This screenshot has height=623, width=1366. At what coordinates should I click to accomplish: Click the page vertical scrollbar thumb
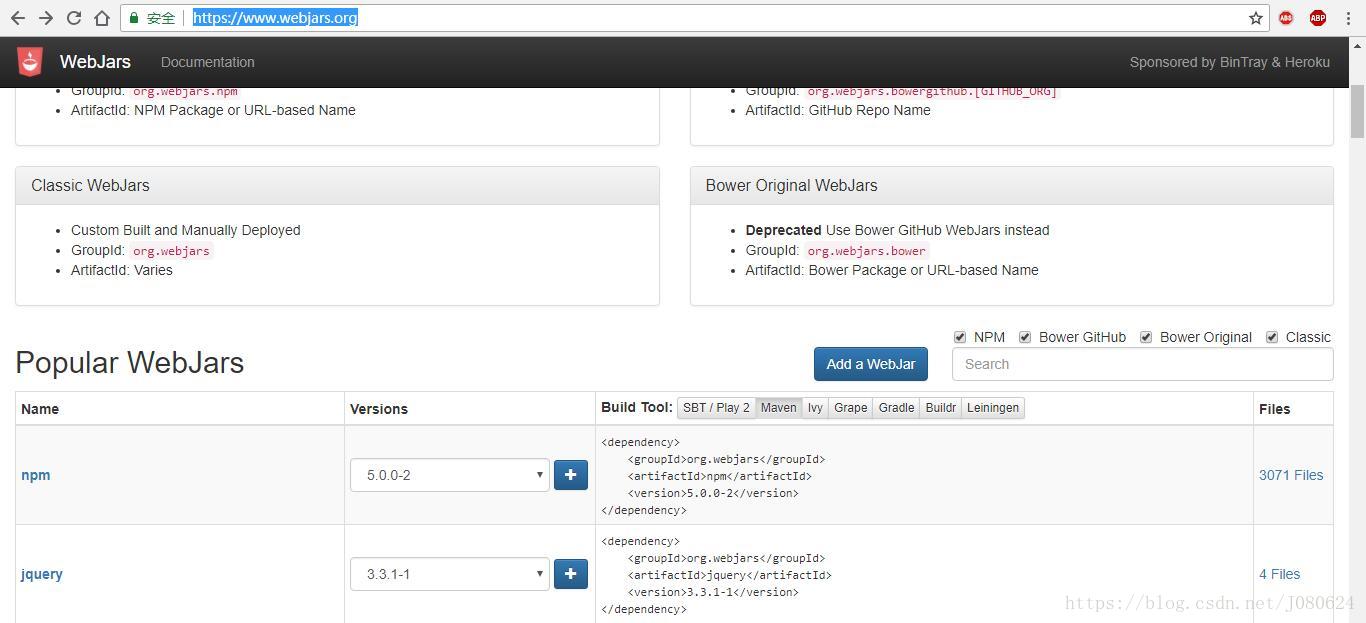point(1357,112)
